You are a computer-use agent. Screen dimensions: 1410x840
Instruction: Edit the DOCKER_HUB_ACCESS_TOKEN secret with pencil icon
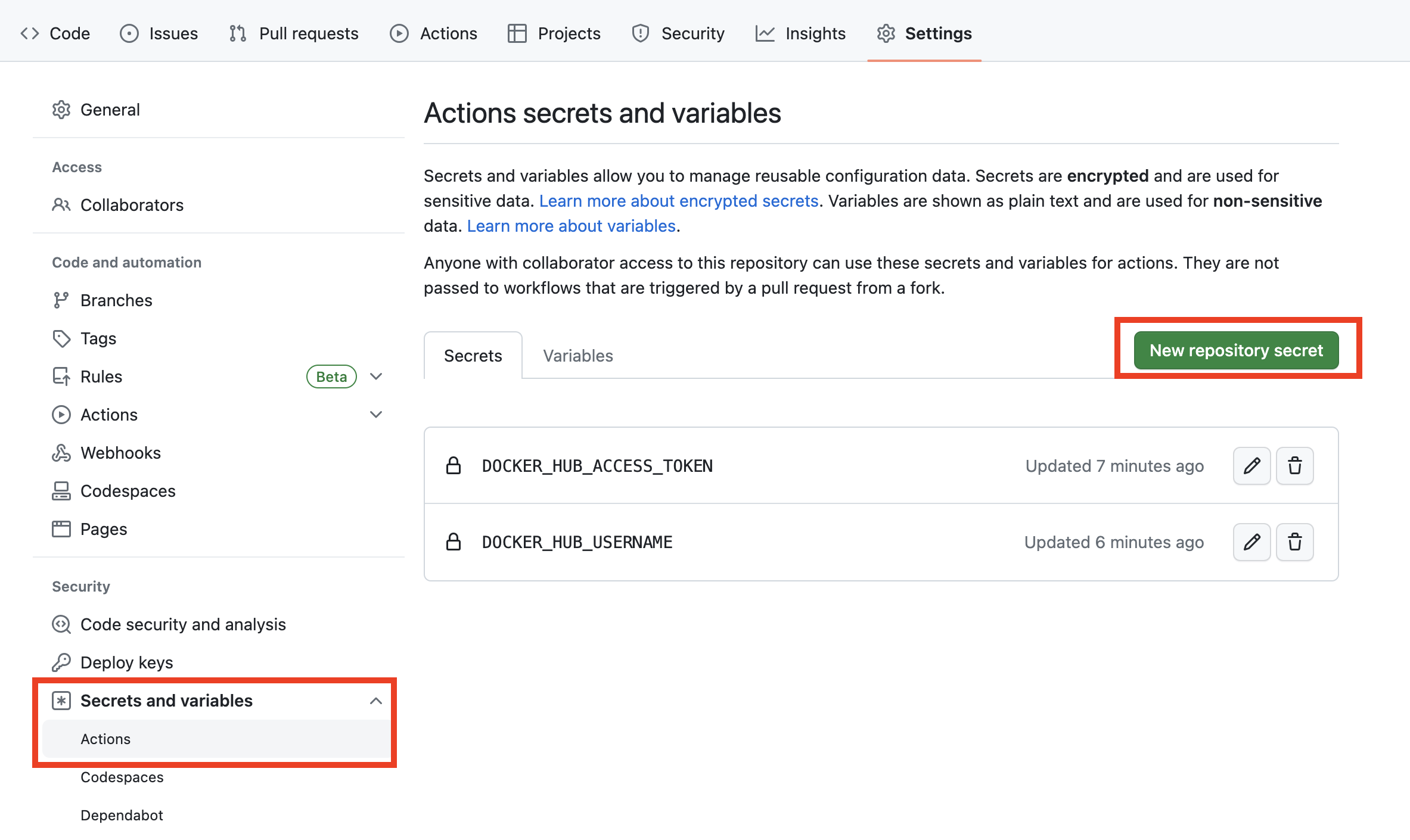[1251, 466]
